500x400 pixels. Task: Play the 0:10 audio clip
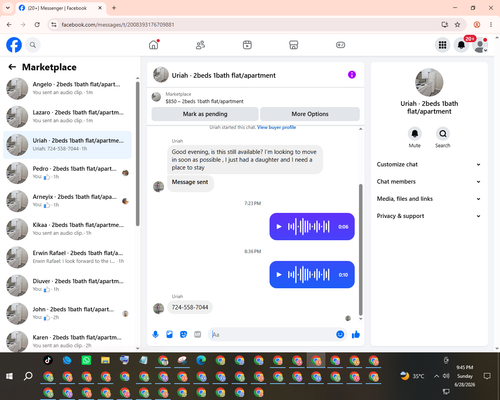coord(279,275)
